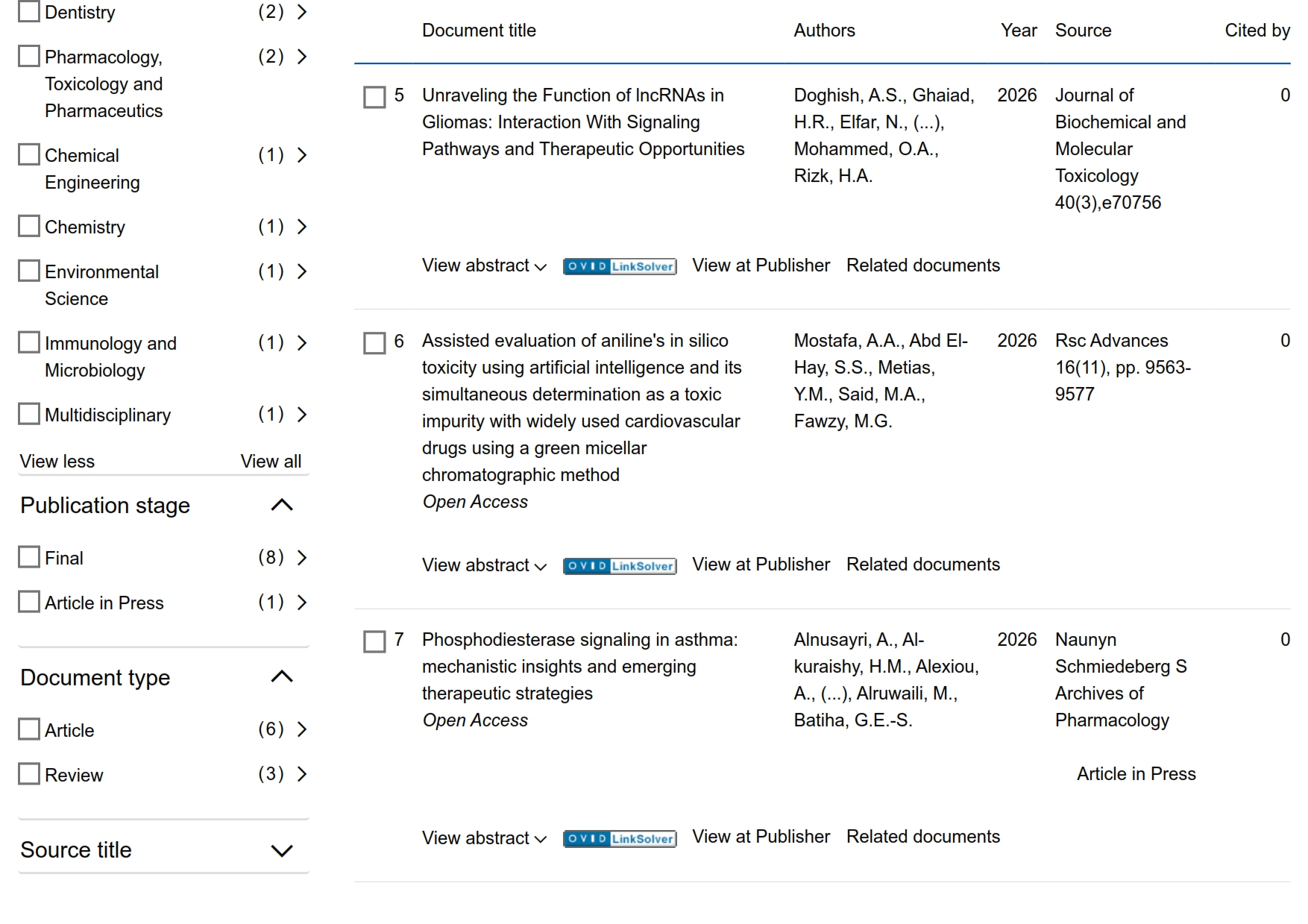The width and height of the screenshot is (1308, 924).
Task: Click arrow next to Chemistry filter
Action: pos(302,227)
